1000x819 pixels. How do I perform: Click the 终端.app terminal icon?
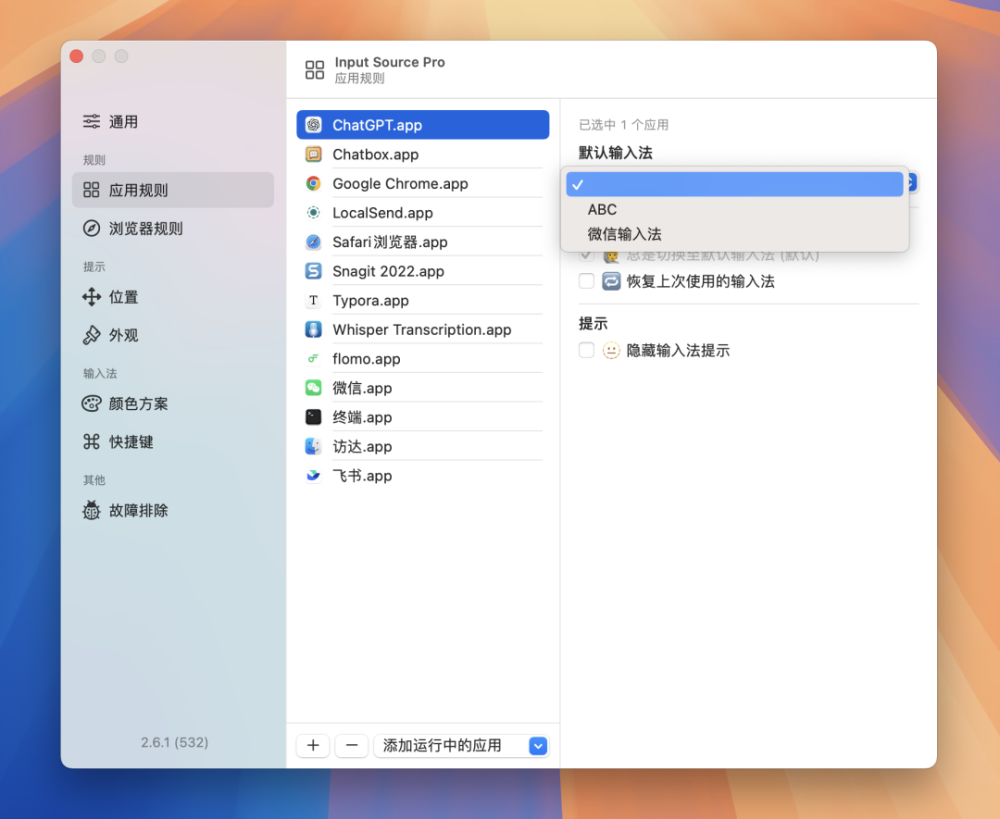coord(313,417)
